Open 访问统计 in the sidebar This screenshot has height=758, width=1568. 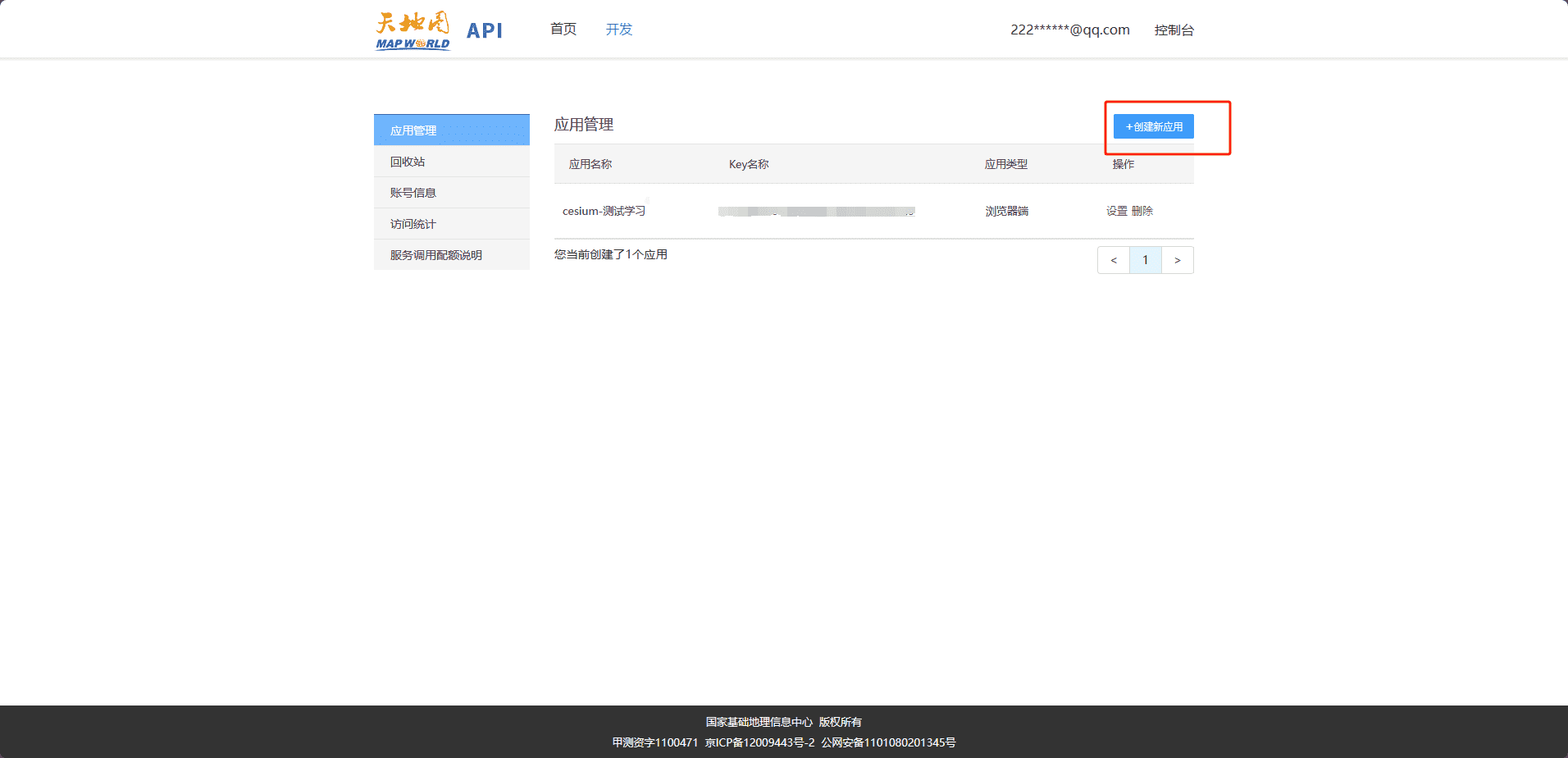[x=452, y=224]
